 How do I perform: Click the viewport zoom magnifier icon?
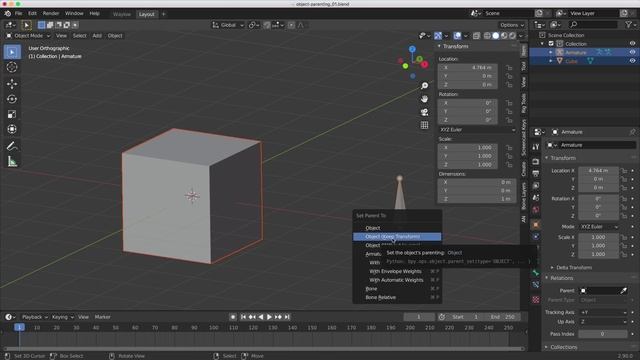pyautogui.click(x=424, y=86)
